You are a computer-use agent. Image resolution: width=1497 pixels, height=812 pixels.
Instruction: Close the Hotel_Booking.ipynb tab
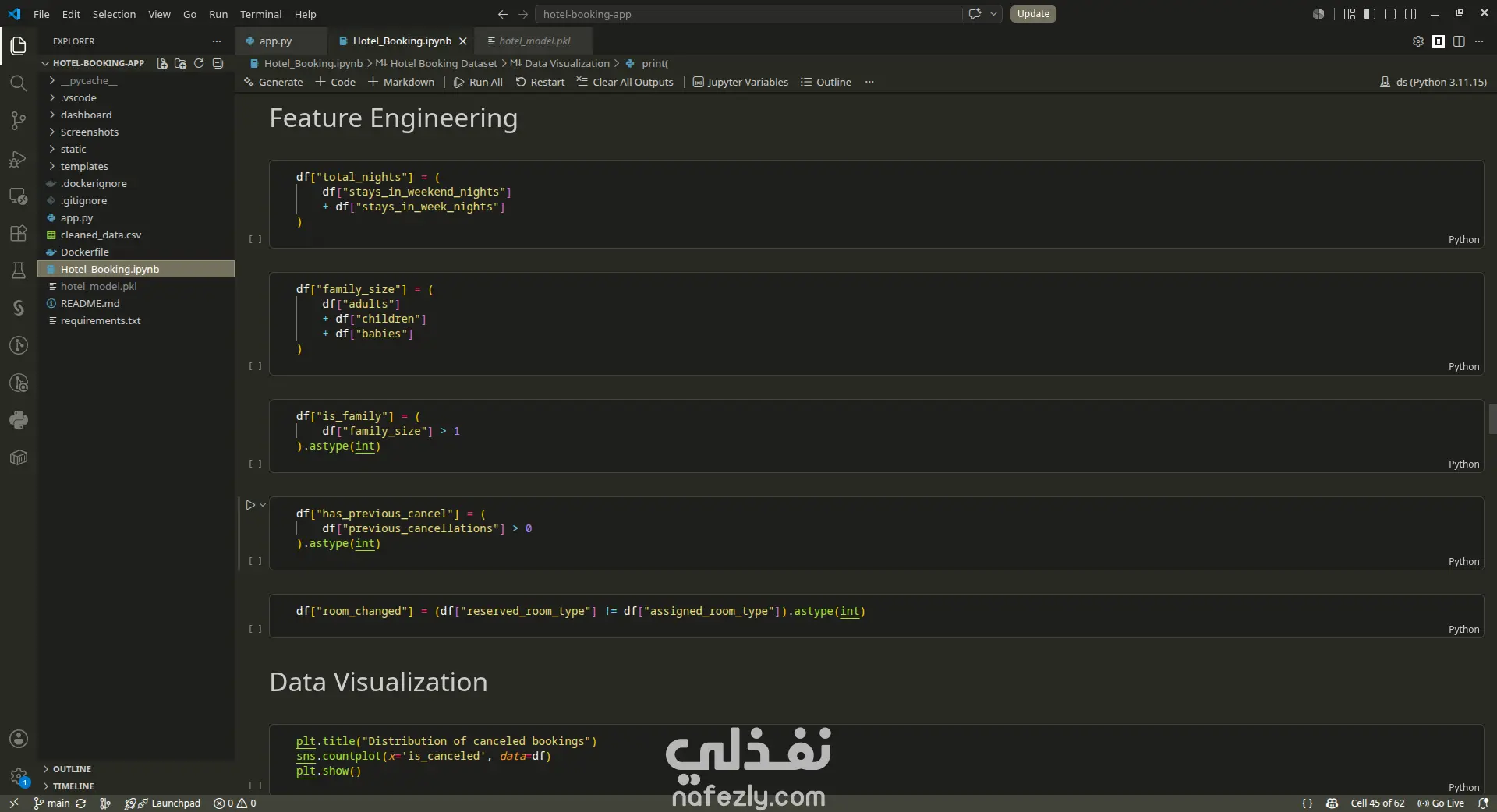coord(463,41)
